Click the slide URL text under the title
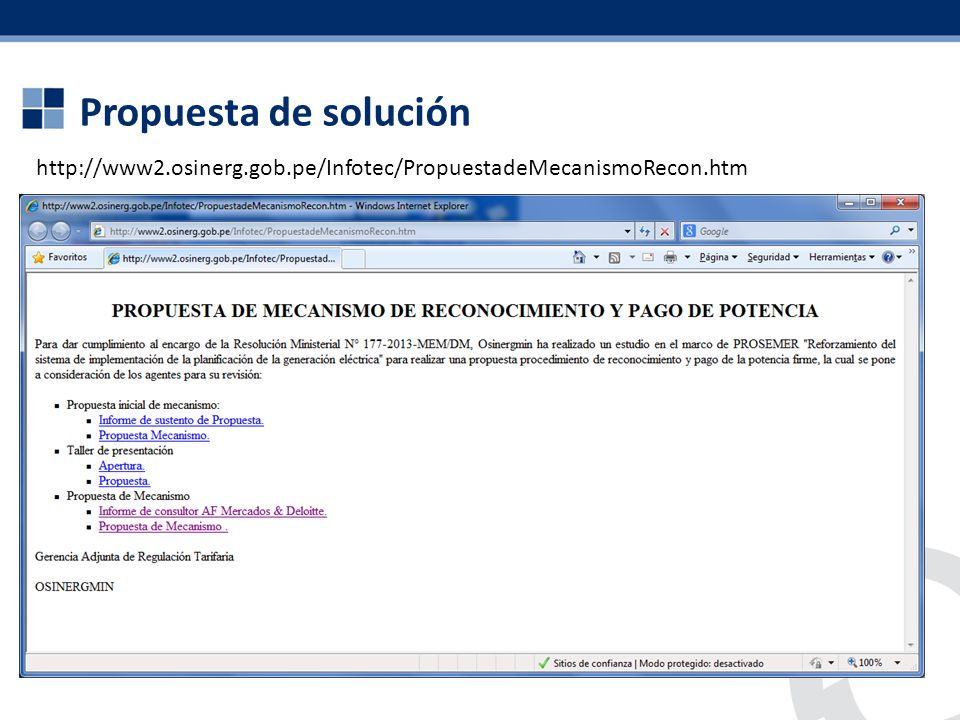 (392, 167)
